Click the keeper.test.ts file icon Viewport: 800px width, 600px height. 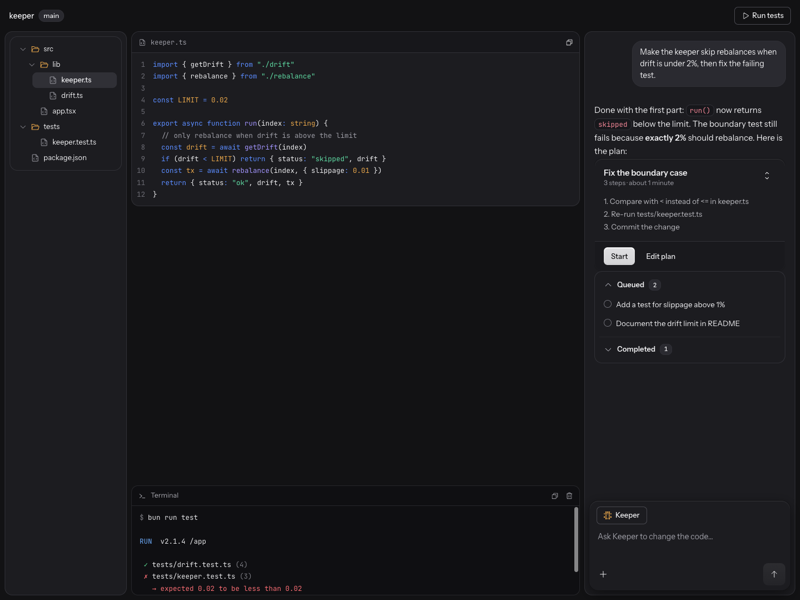click(x=44, y=142)
